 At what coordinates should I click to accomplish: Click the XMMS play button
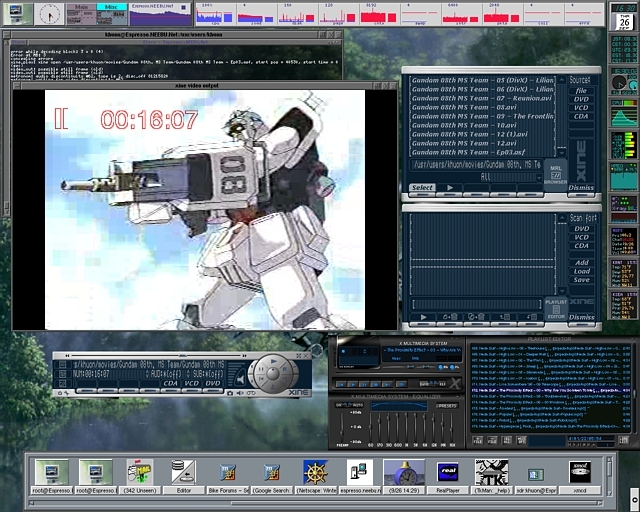[x=353, y=385]
